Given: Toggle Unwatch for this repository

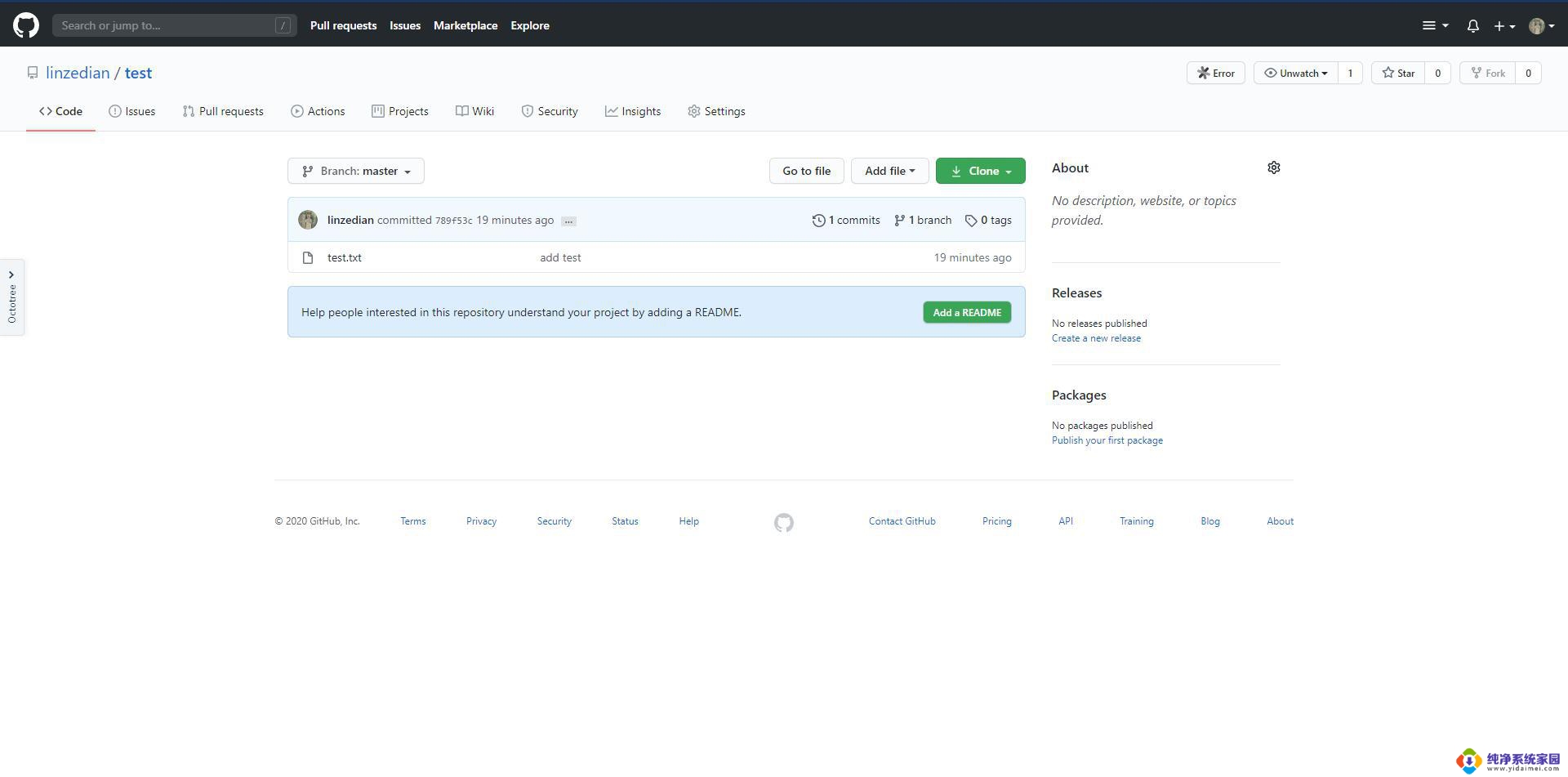Looking at the screenshot, I should pyautogui.click(x=1296, y=73).
